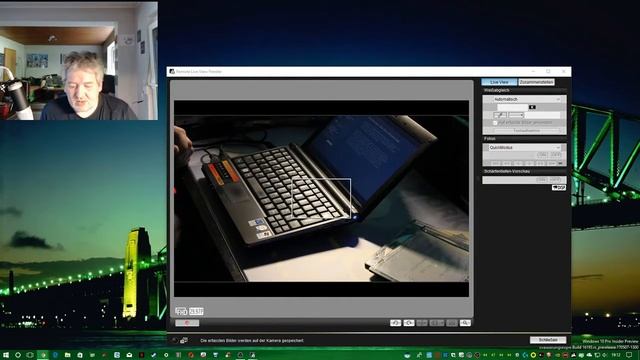The height and width of the screenshot is (360, 640).
Task: Open Cortana search from the taskbar
Action: [x=18, y=355]
